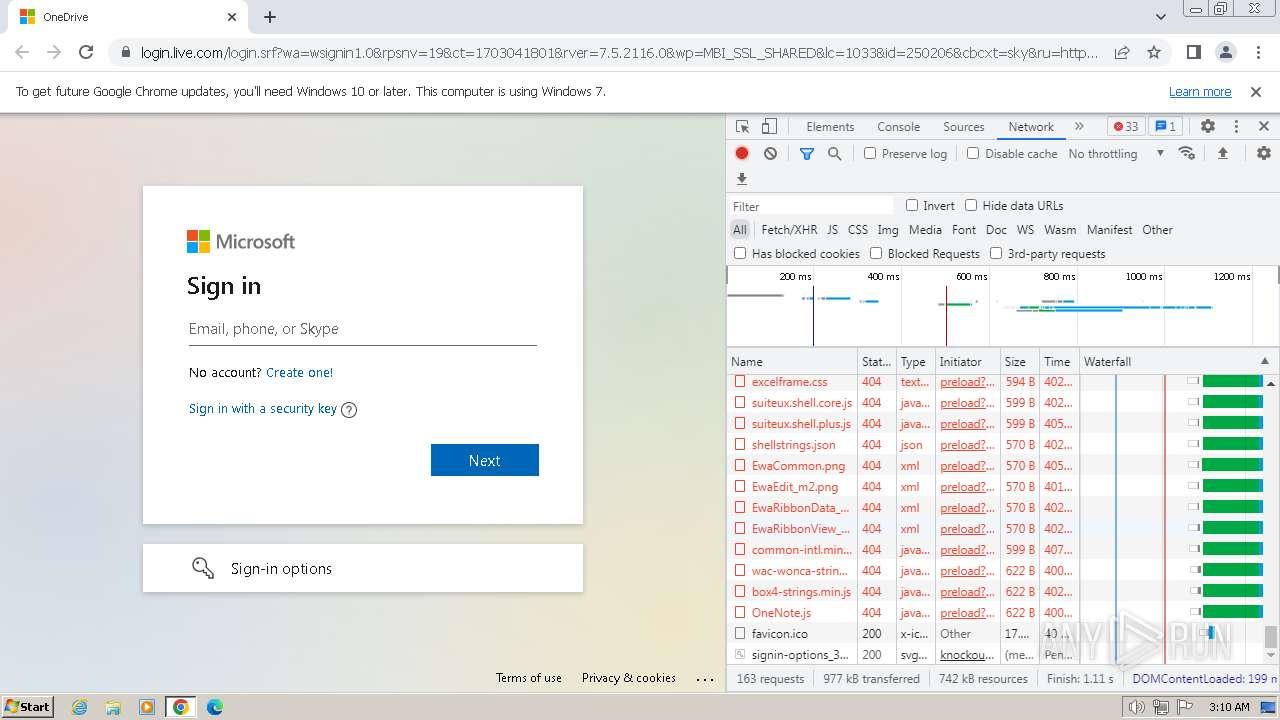This screenshot has width=1280, height=720.
Task: Expand more DevTools tabs chevron
Action: pos(1079,127)
